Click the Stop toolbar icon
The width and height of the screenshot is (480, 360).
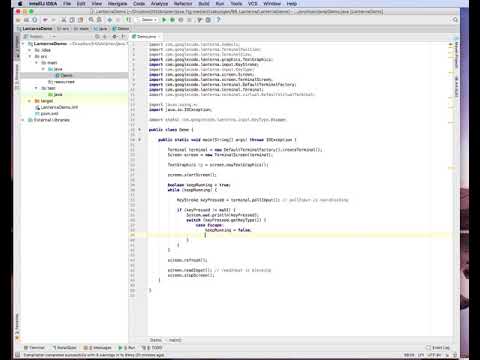point(189,20)
